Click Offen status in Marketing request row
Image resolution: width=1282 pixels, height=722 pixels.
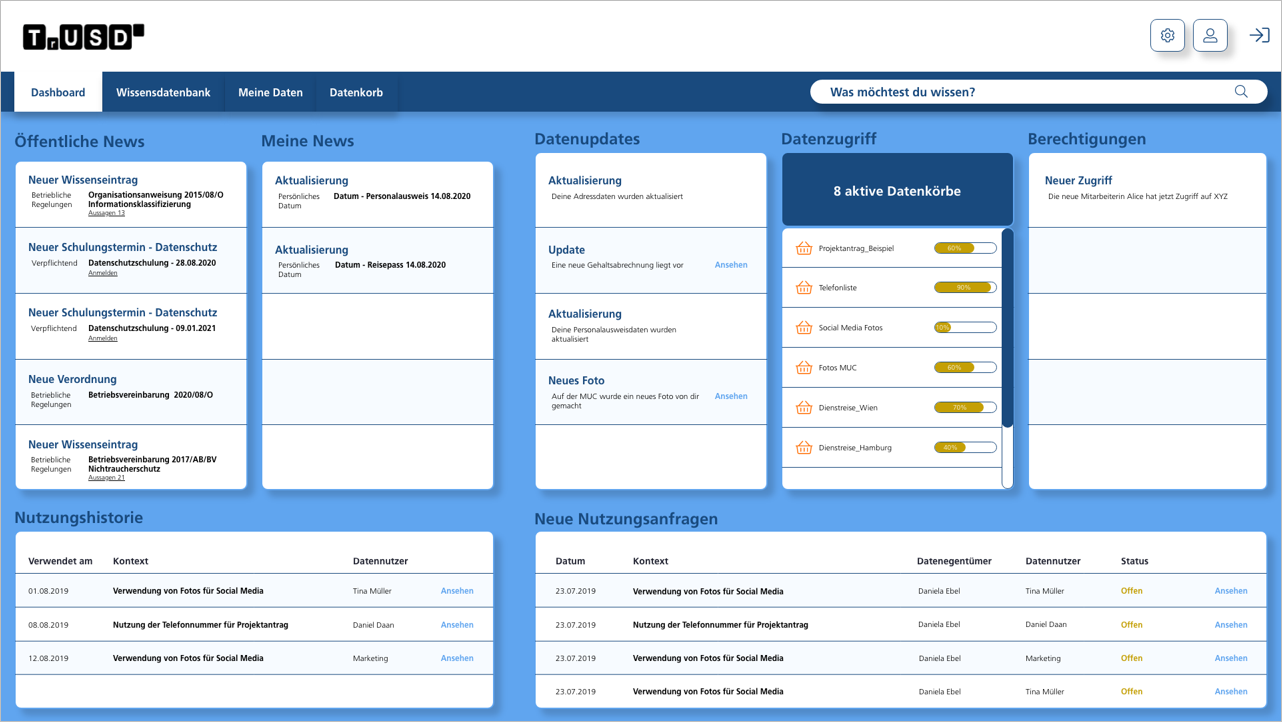(x=1131, y=658)
